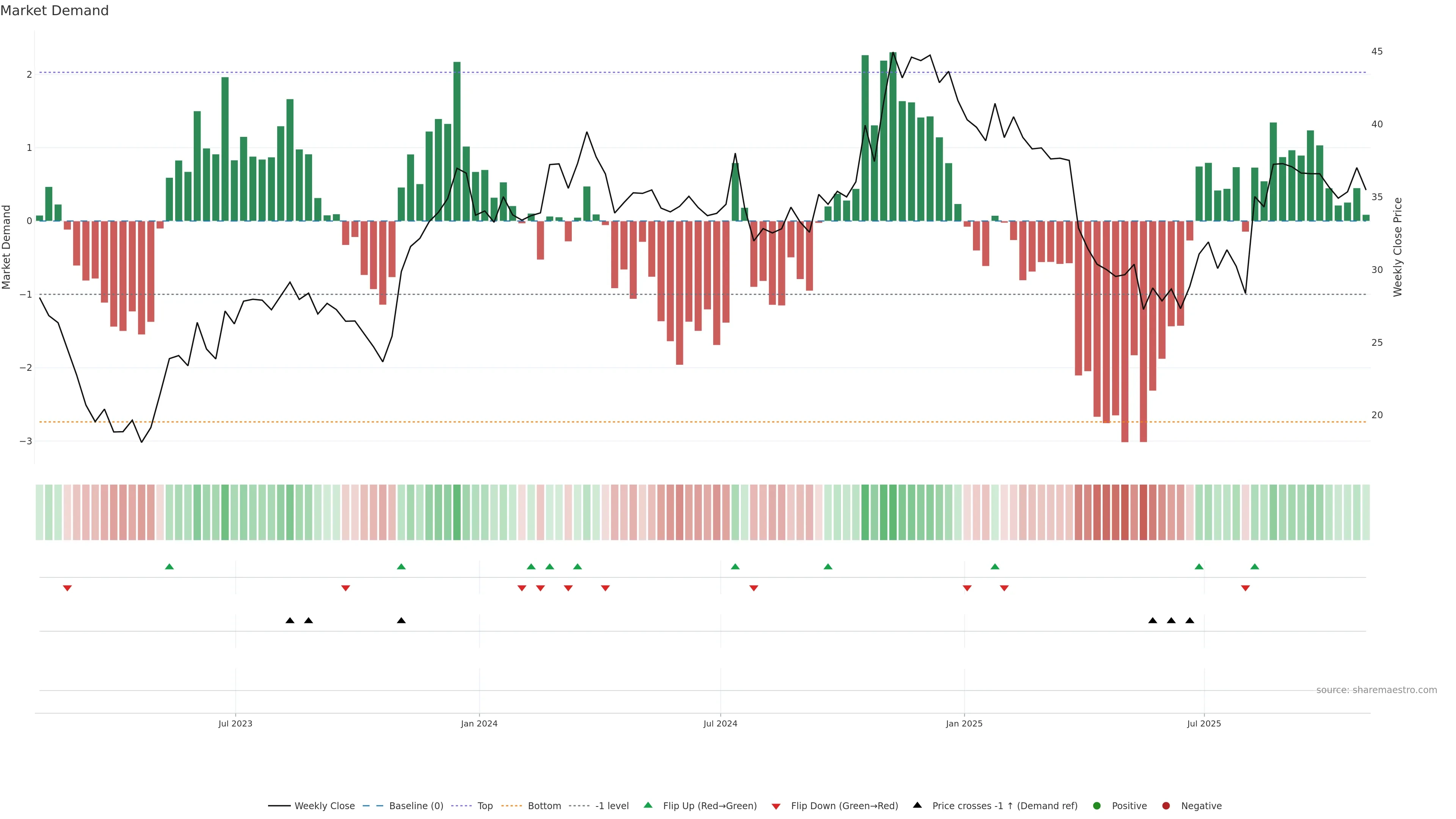Click the Market Demand chart title

tap(54, 11)
